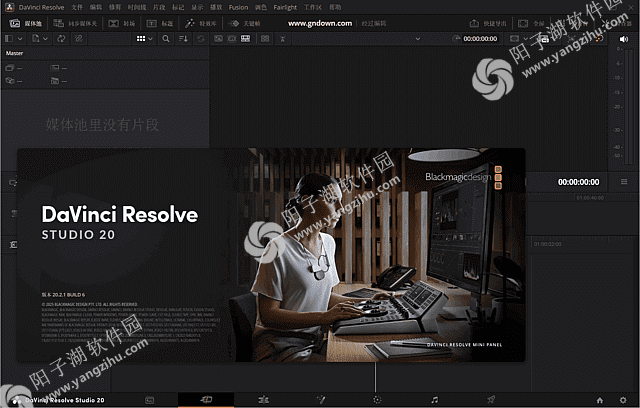The width and height of the screenshot is (640, 408).
Task: Open the 编辑 Edit menu
Action: 96,7
